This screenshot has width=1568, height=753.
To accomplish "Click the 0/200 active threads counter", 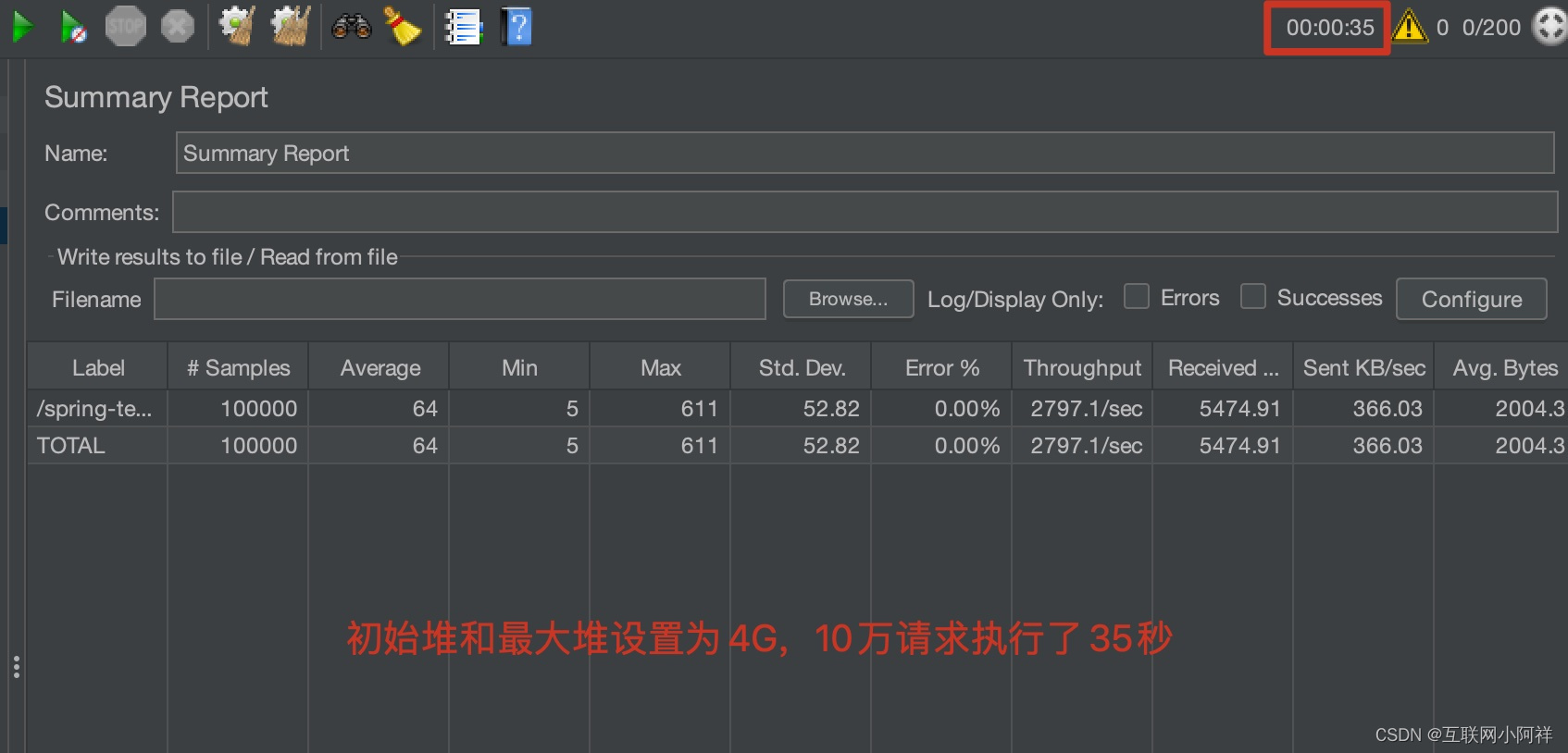I will 1491,28.
